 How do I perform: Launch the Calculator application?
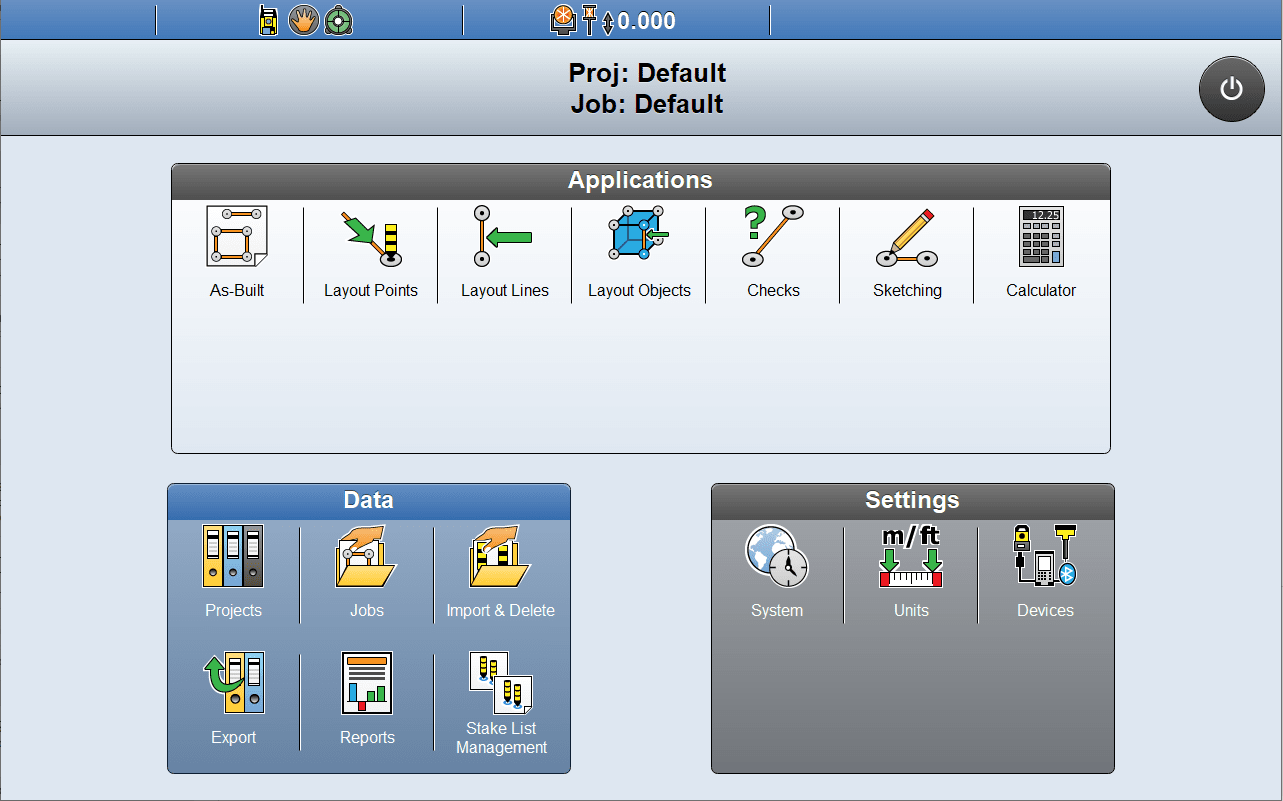pos(1040,250)
